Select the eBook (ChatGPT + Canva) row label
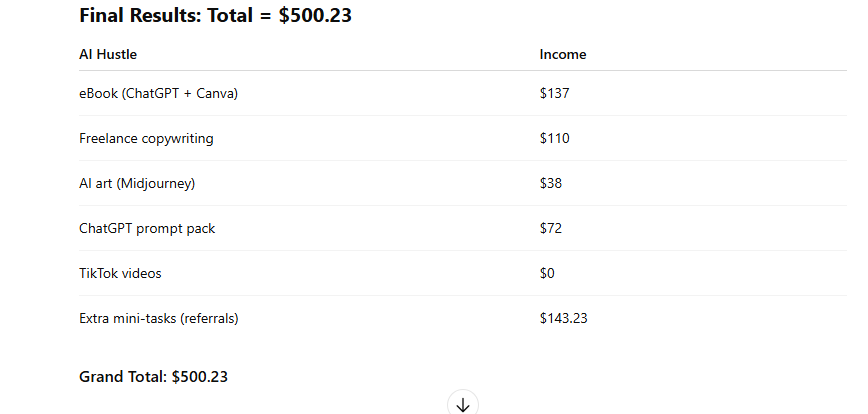Image resolution: width=868 pixels, height=414 pixels. [x=158, y=94]
